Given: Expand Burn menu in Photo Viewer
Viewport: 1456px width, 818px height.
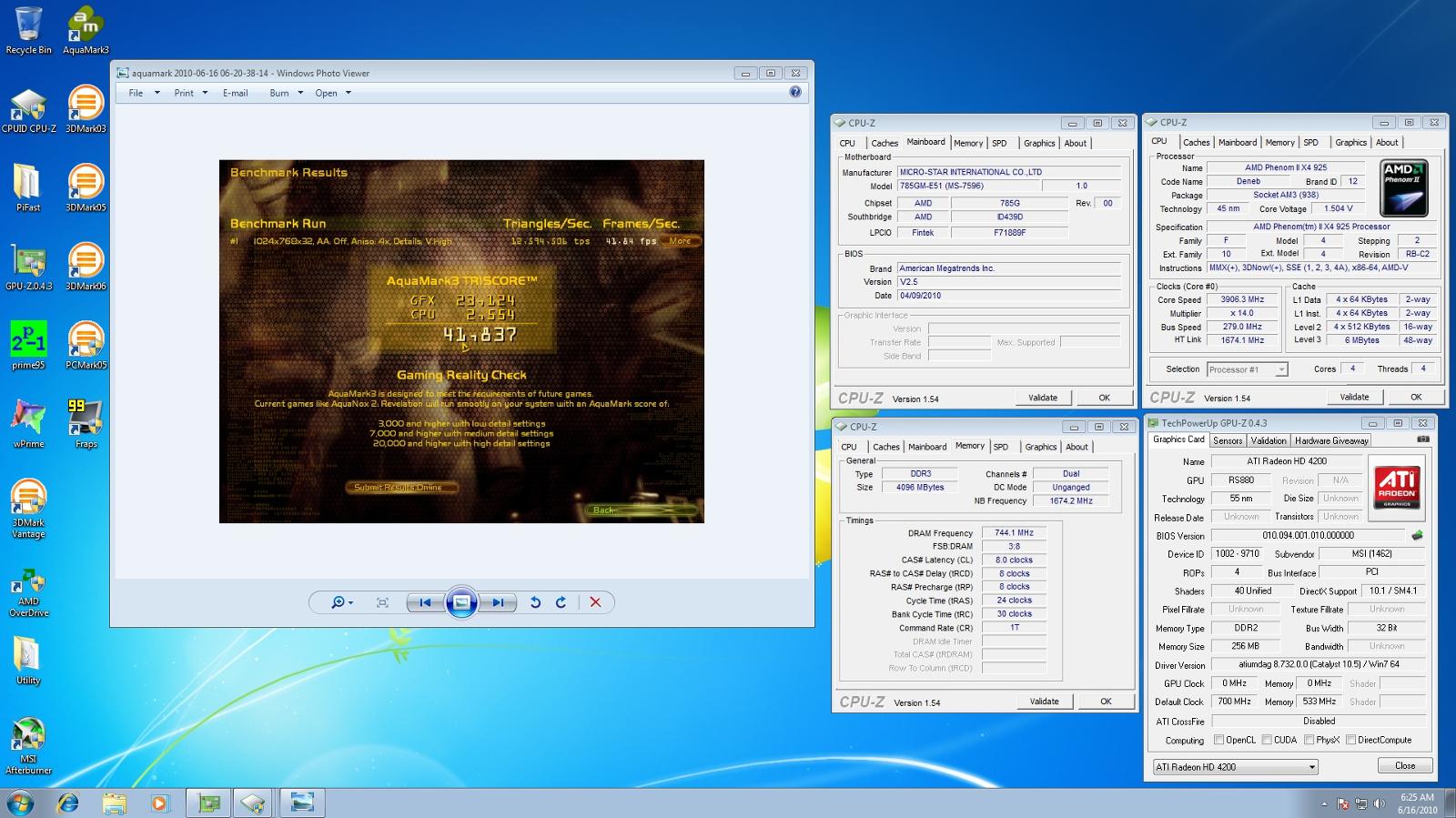Looking at the screenshot, I should coord(286,93).
